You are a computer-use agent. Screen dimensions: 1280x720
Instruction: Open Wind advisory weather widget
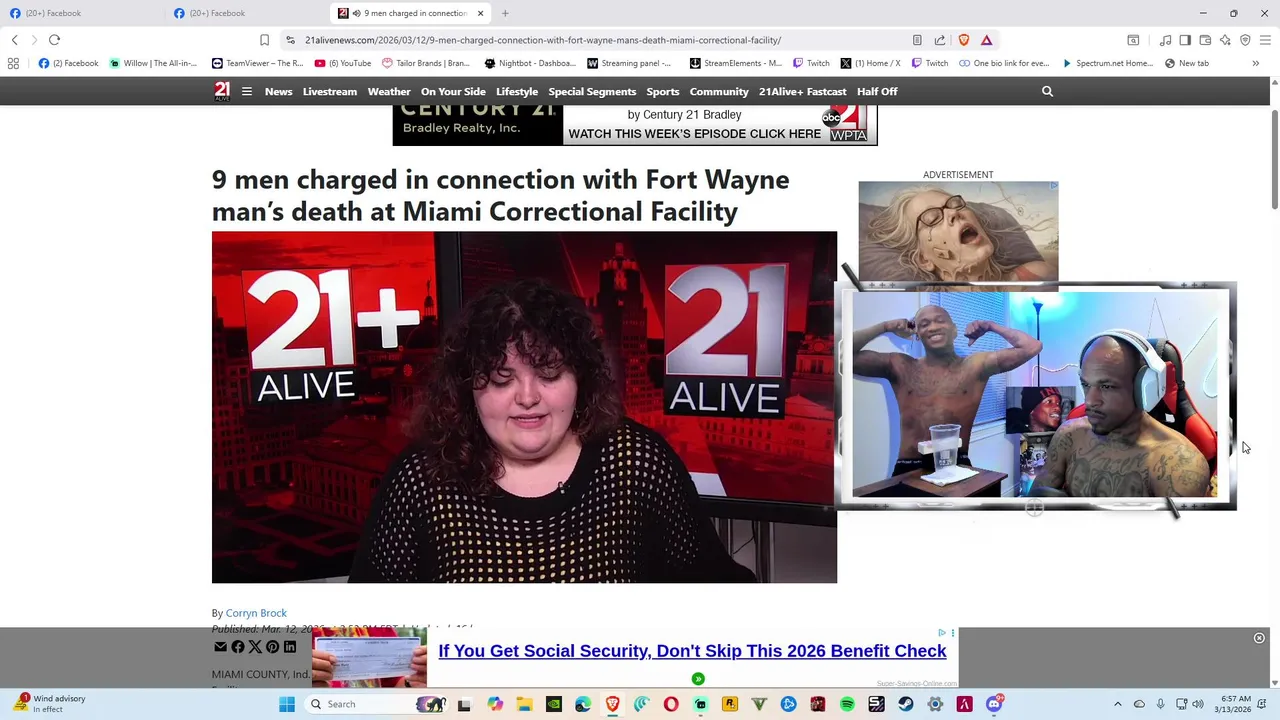[x=50, y=704]
